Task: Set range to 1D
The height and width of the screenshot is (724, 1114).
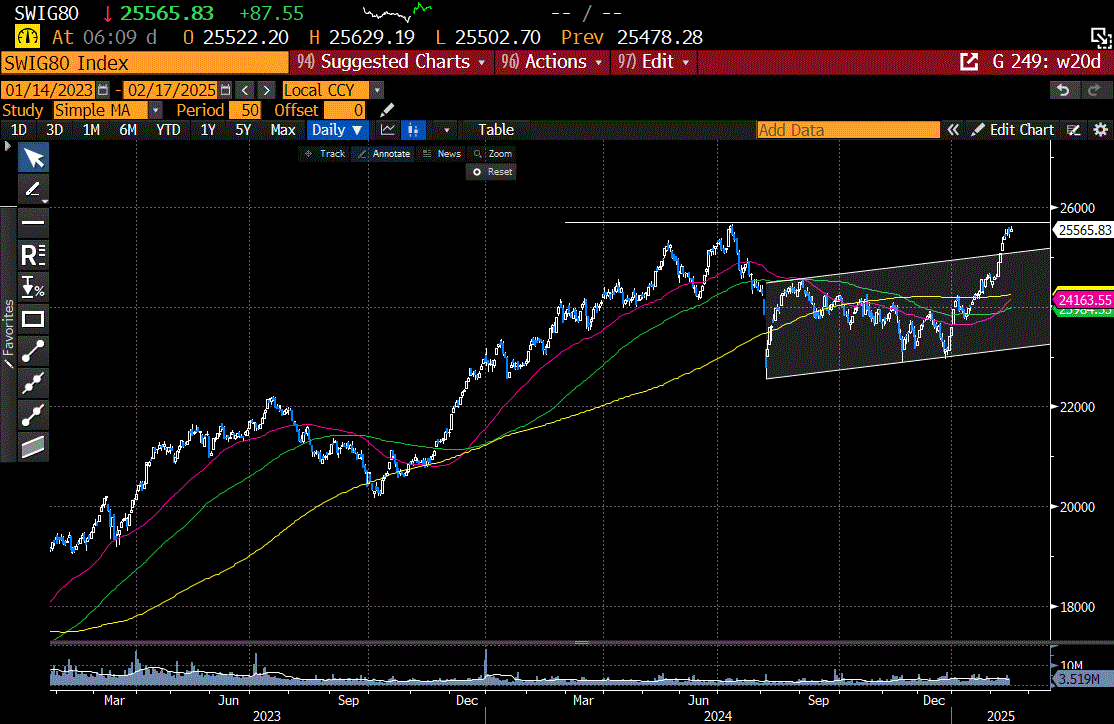Action: tap(18, 130)
